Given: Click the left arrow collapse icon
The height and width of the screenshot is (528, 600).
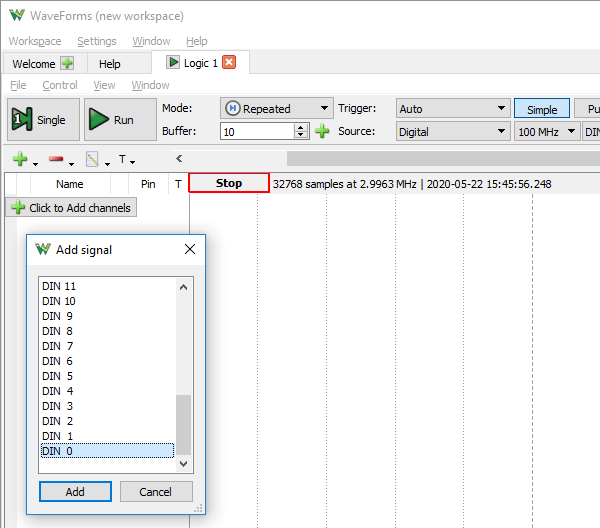Looking at the screenshot, I should [179, 158].
